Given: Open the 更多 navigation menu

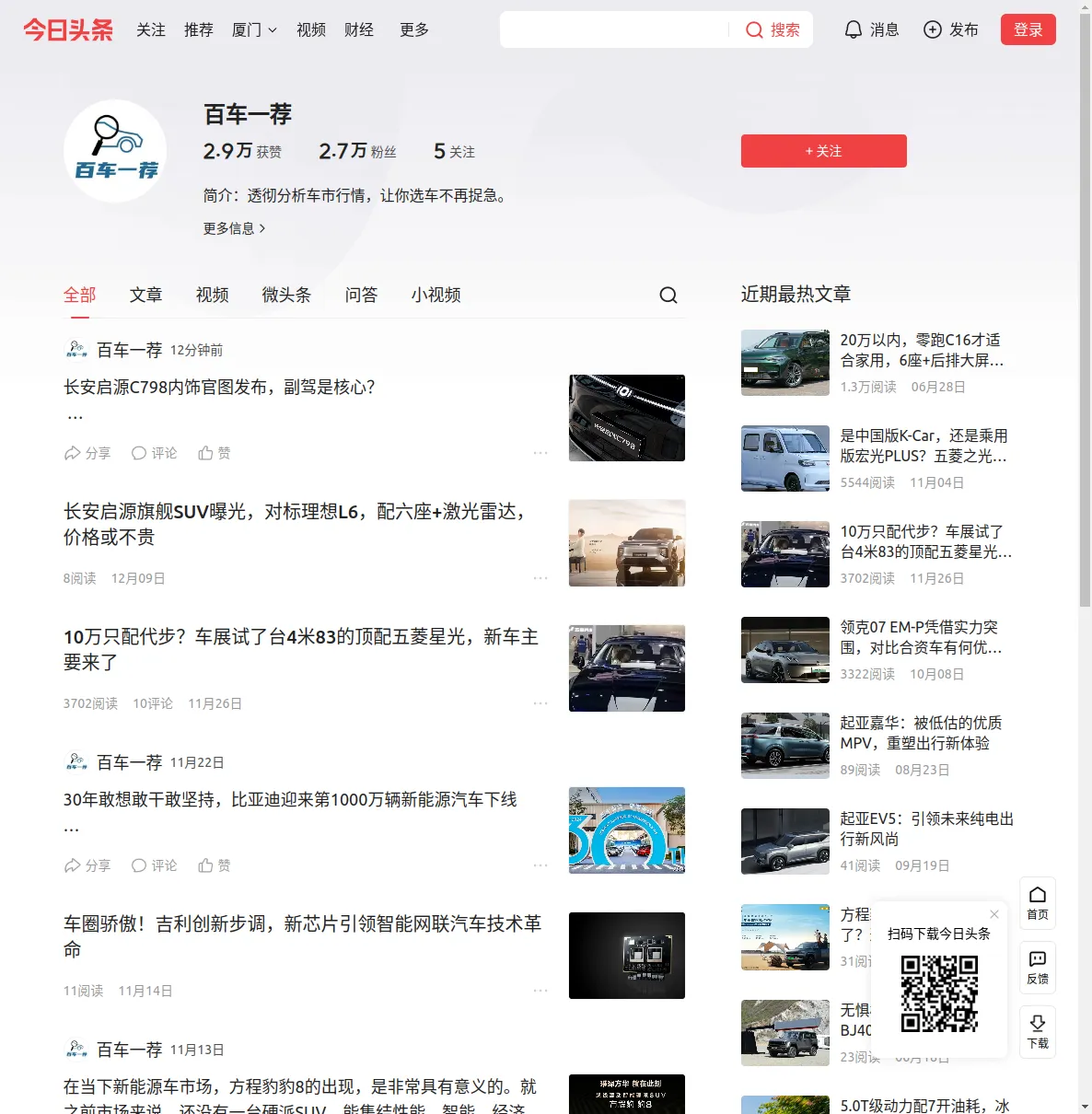Looking at the screenshot, I should [x=414, y=29].
